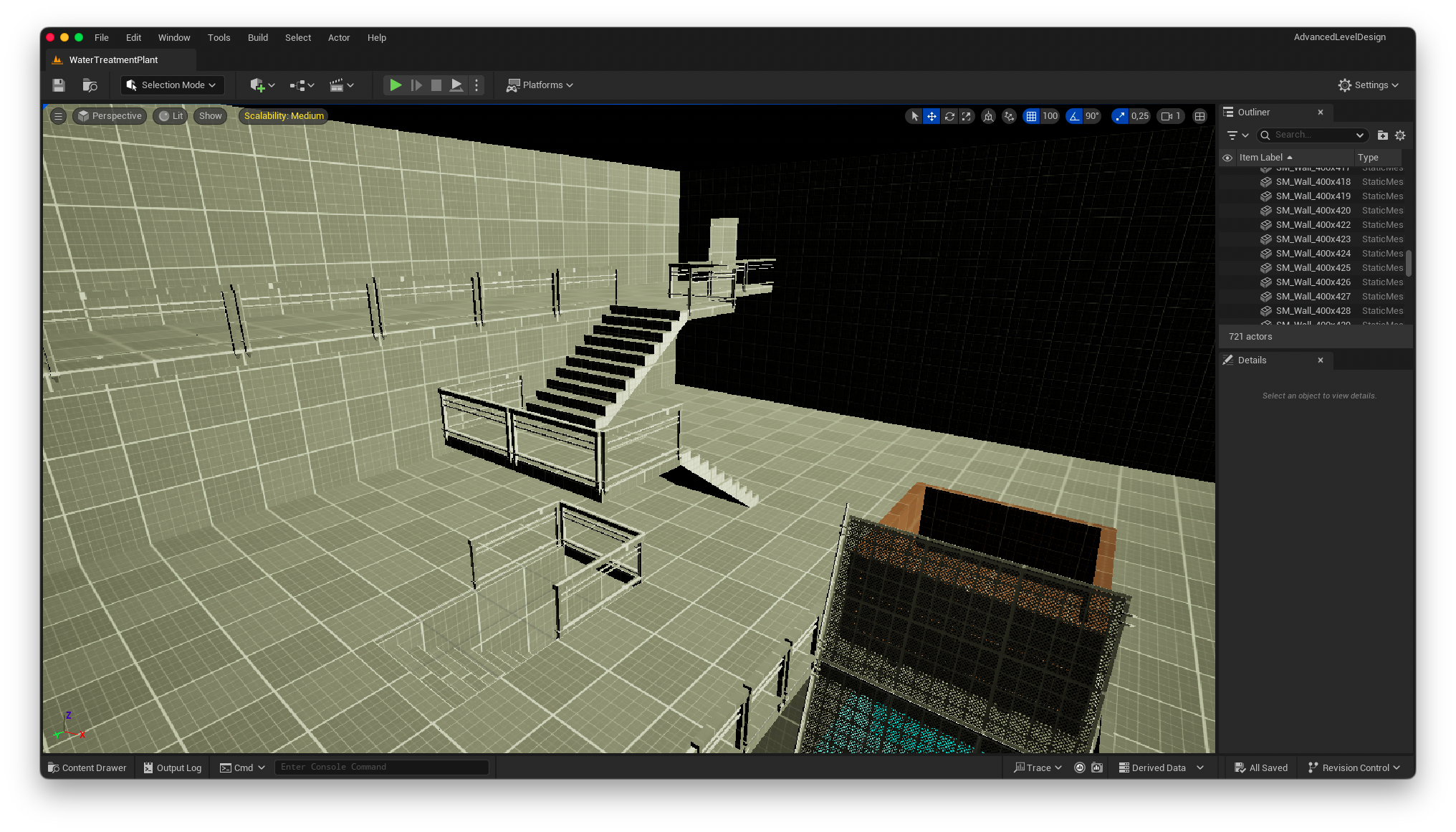Click the Output Log button
Viewport: 1456px width, 832px height.
pyautogui.click(x=173, y=768)
